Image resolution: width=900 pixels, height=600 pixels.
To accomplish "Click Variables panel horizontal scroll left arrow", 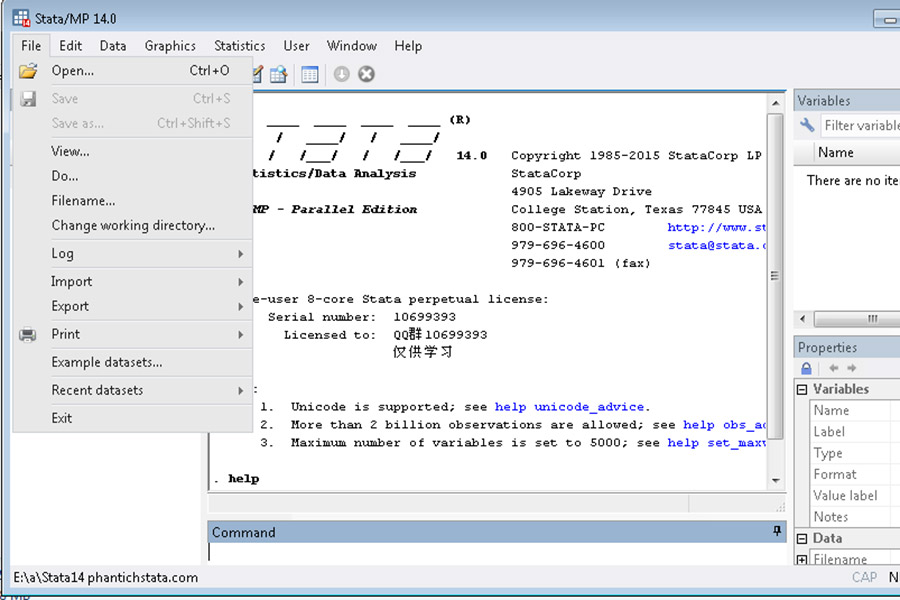I will [x=802, y=319].
